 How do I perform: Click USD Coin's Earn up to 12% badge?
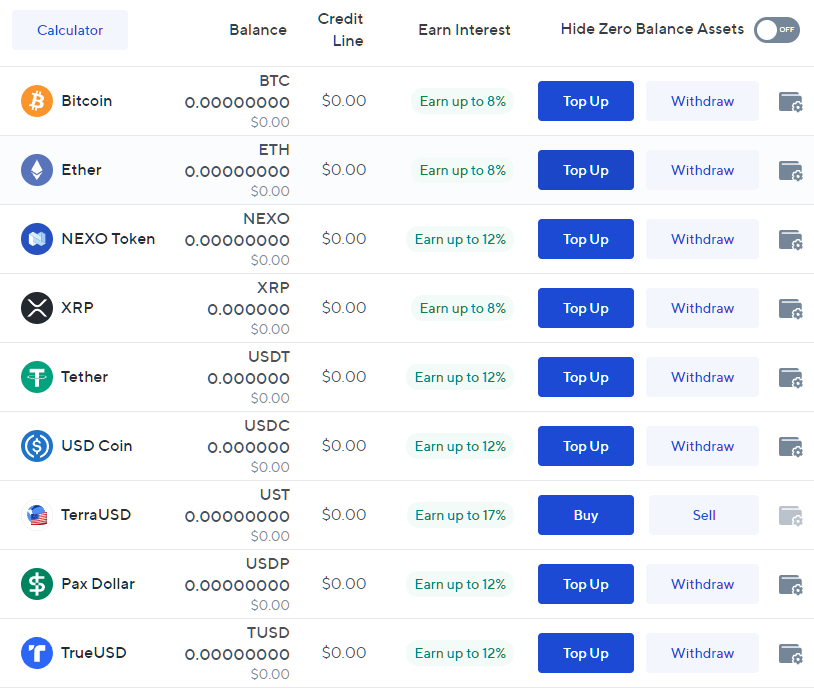[x=460, y=447]
